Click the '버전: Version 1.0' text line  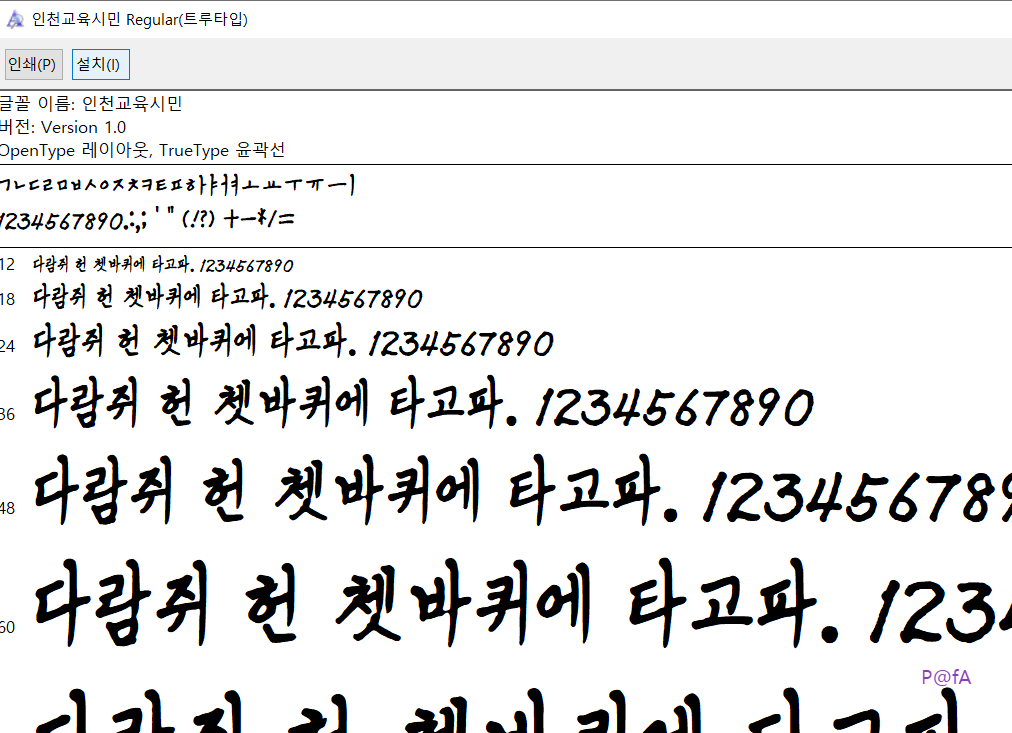[x=63, y=127]
